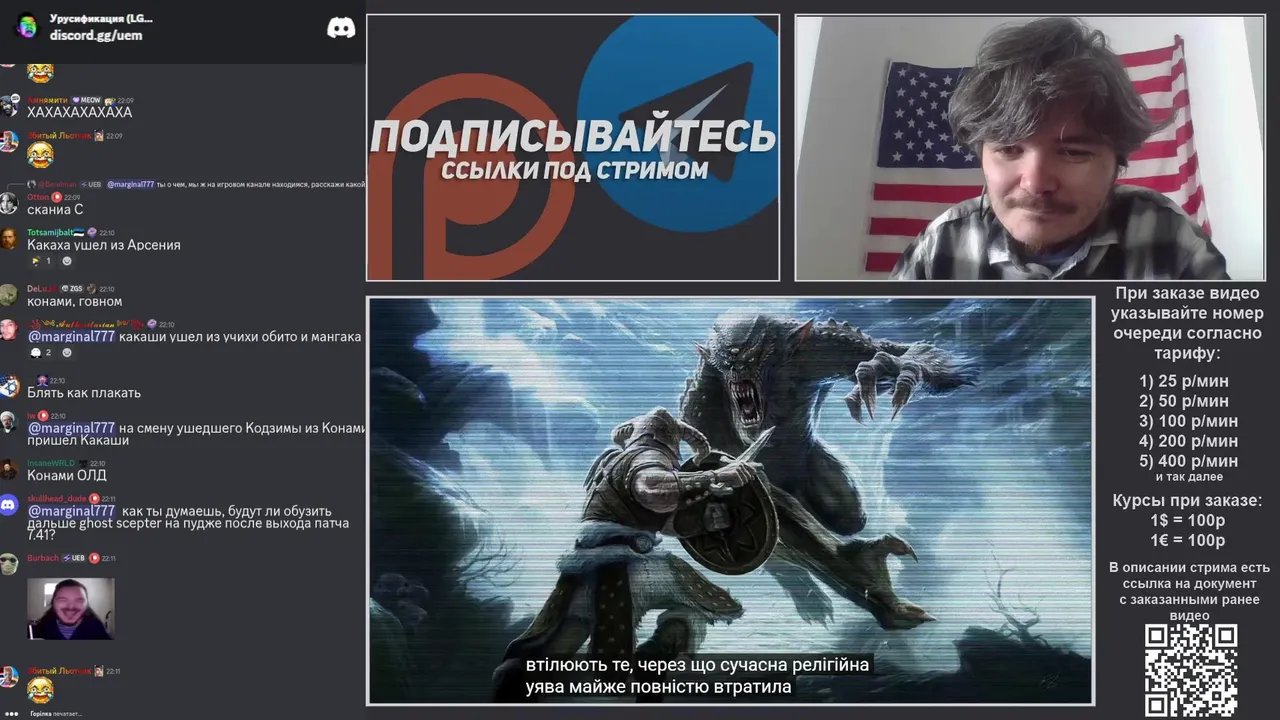Screen dimensions: 1280x720
Task: Click the '1$ = 100р' exchange rate line
Action: (1188, 521)
